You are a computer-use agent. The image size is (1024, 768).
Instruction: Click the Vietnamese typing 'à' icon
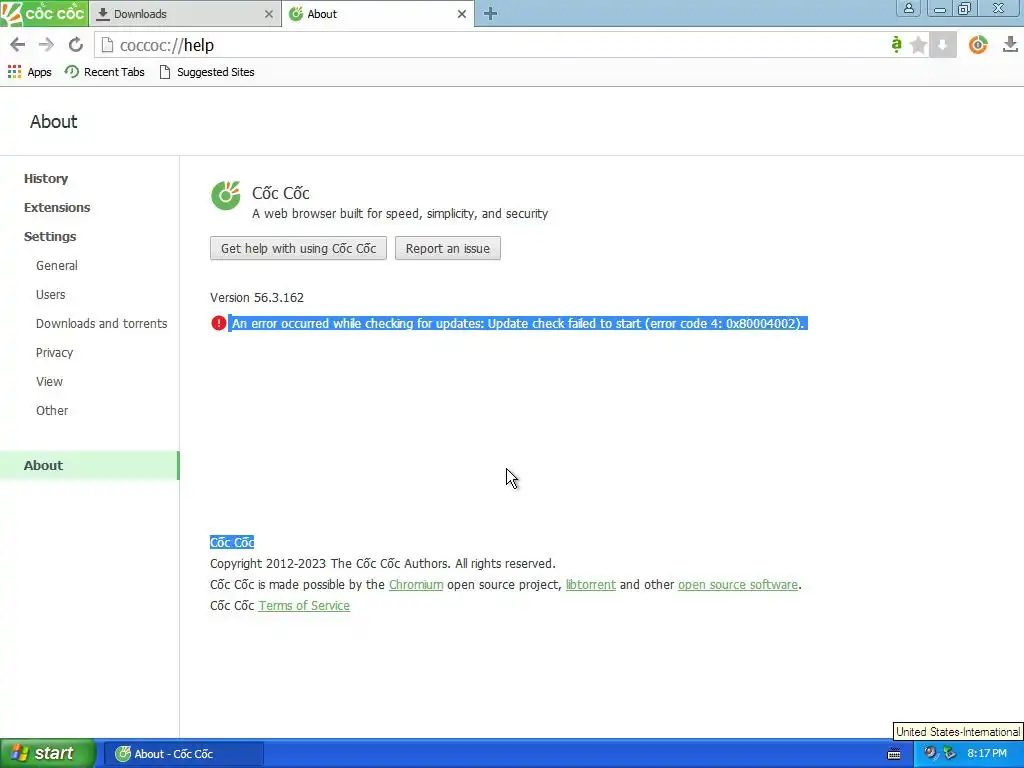click(x=896, y=44)
